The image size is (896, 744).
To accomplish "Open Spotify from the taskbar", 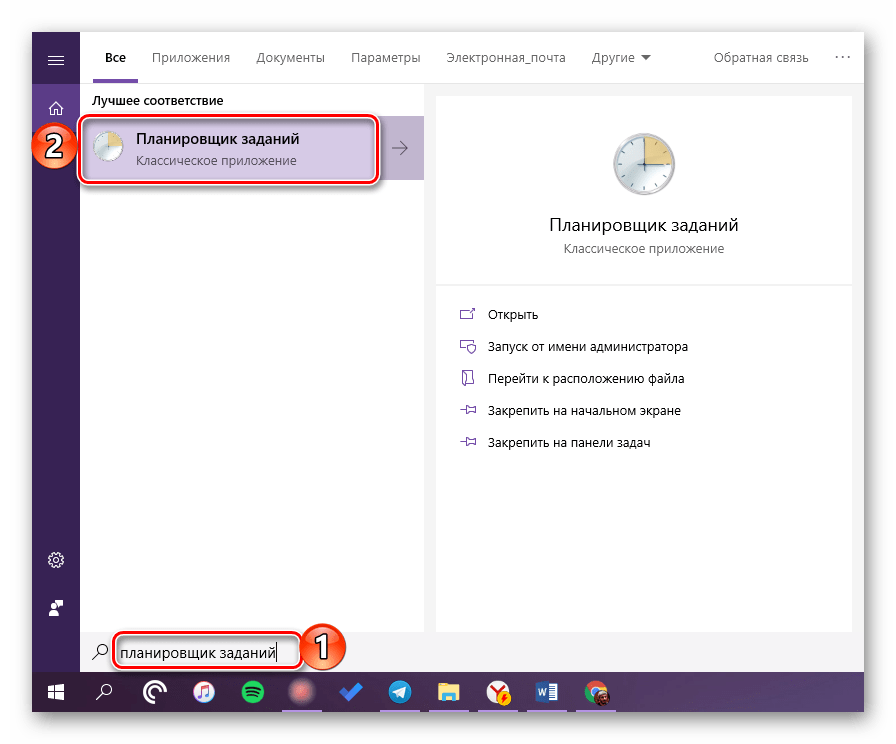I will [x=251, y=691].
